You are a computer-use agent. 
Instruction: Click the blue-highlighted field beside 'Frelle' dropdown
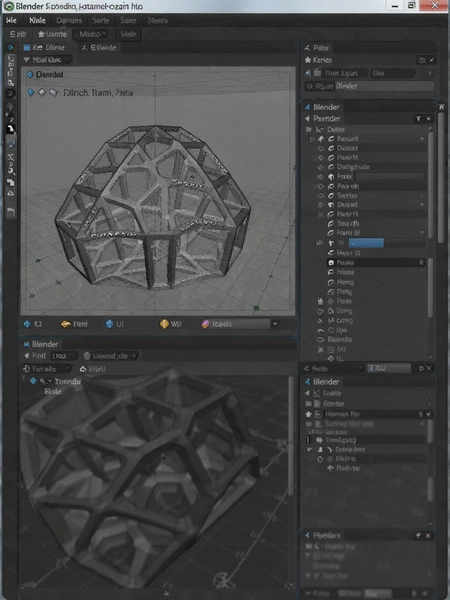click(389, 368)
